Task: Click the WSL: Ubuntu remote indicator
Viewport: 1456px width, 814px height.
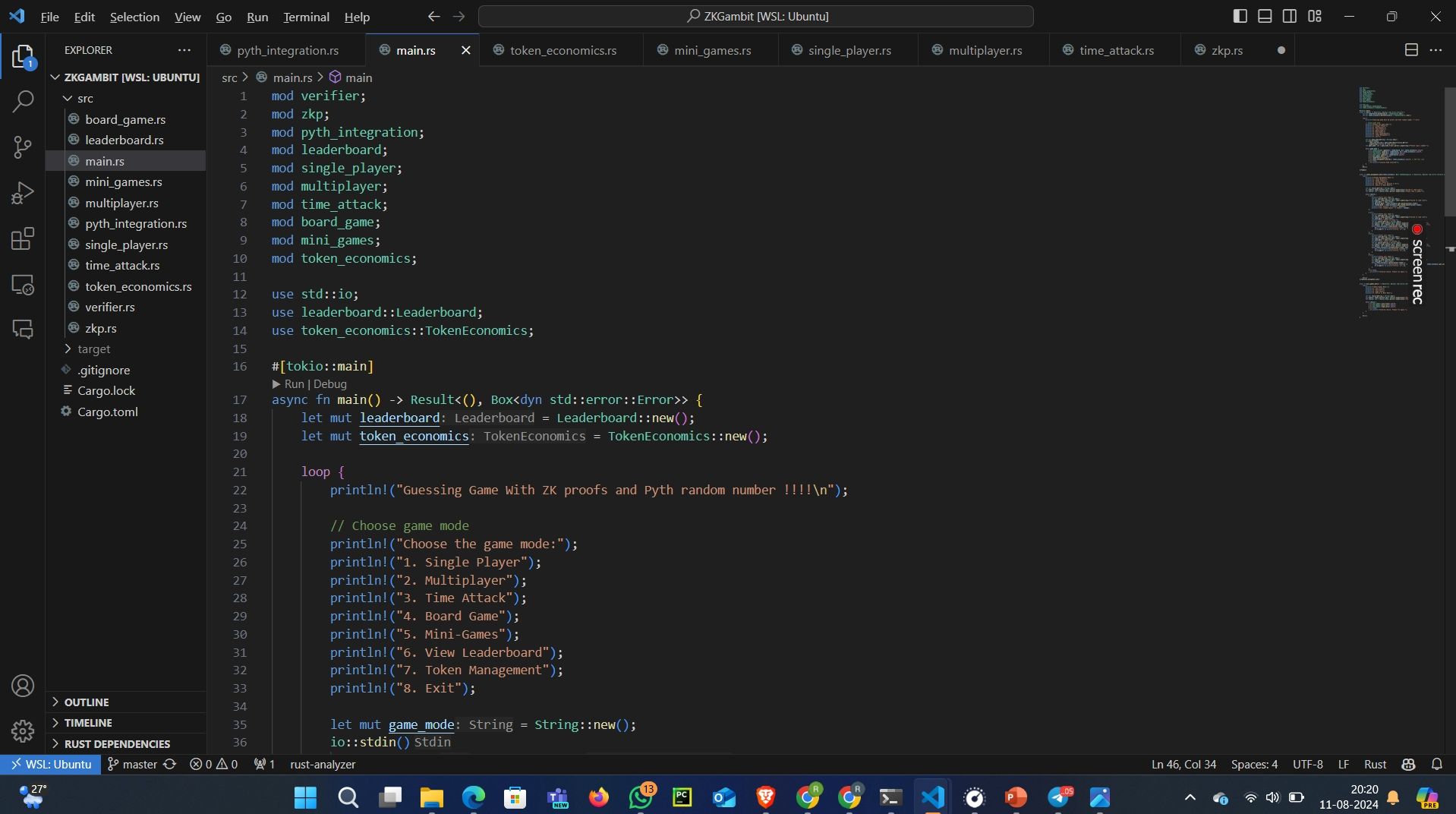Action: coord(50,765)
